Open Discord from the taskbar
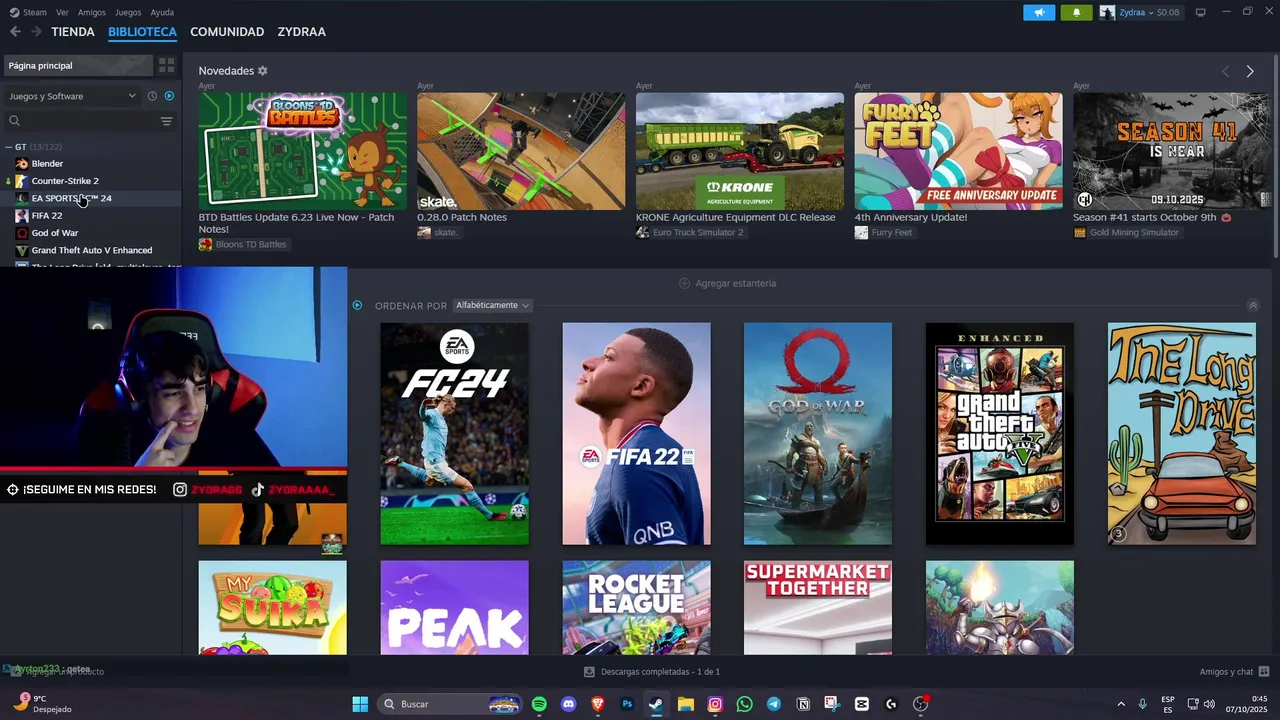The image size is (1280, 720). click(x=569, y=704)
